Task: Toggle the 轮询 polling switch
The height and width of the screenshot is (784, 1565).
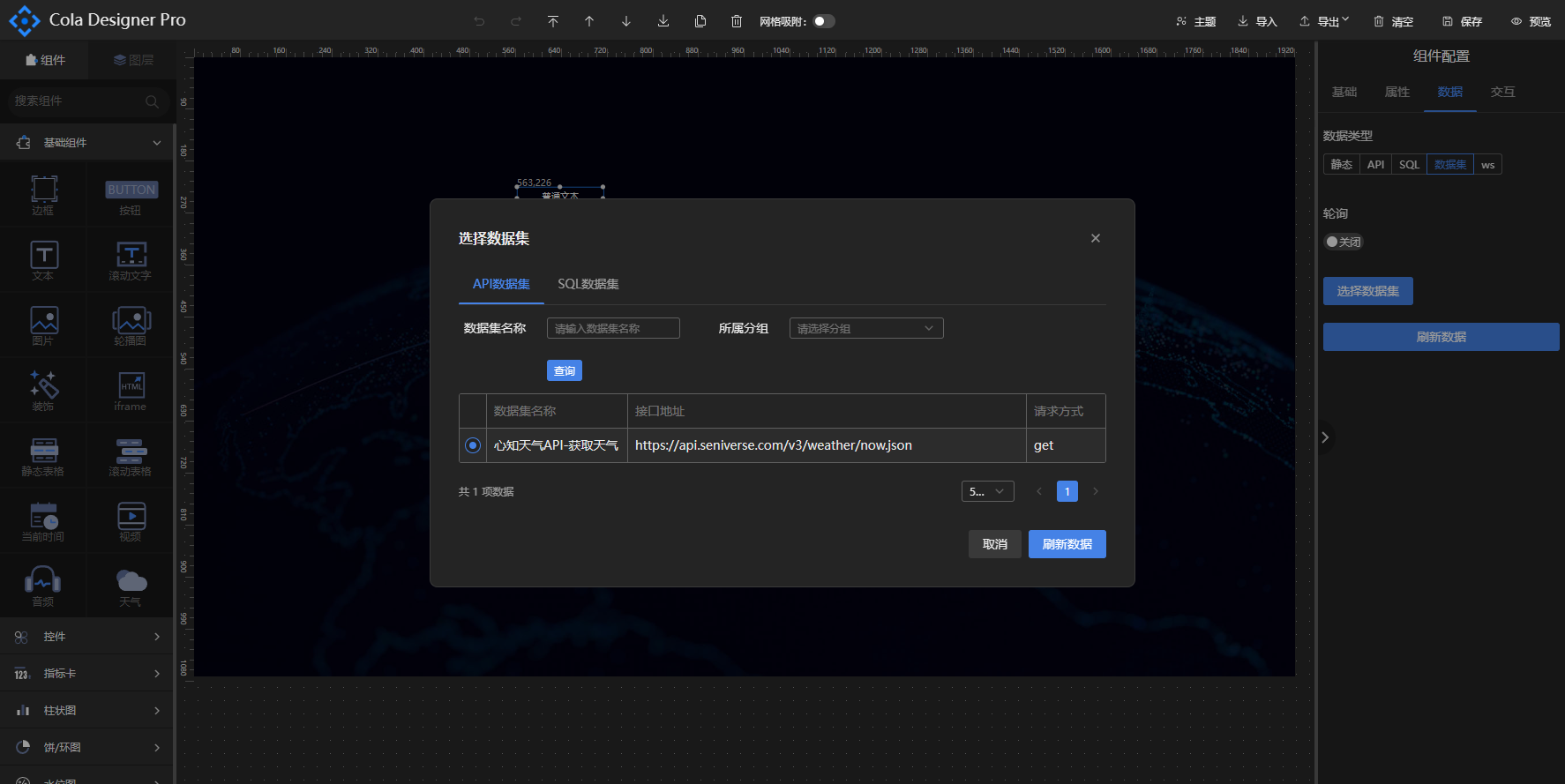Action: pyautogui.click(x=1343, y=242)
